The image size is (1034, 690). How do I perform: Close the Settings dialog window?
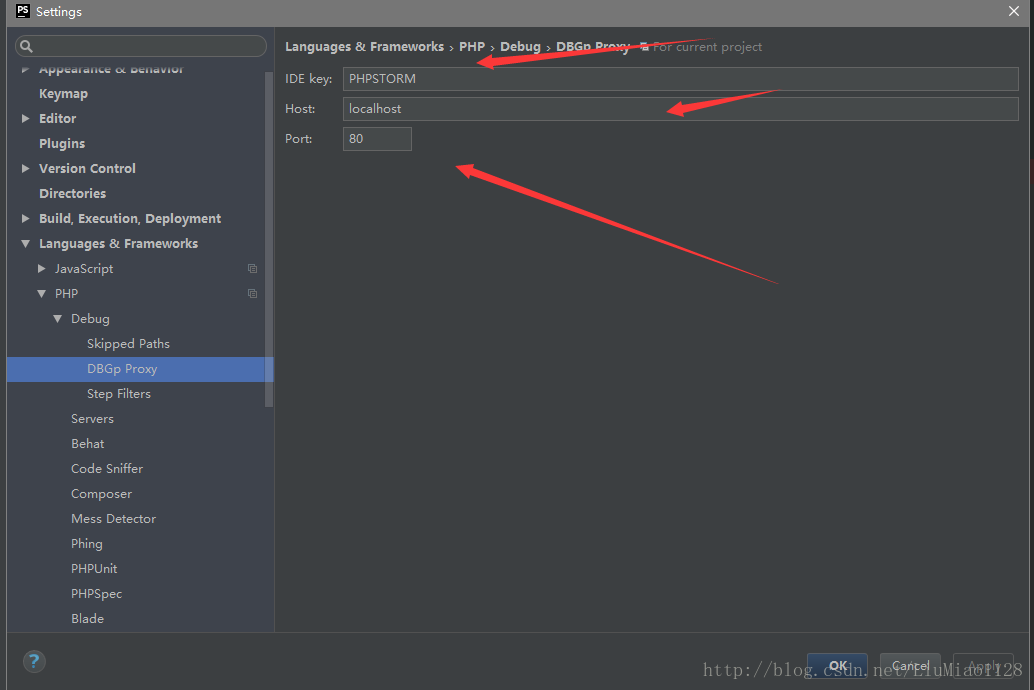point(1014,11)
